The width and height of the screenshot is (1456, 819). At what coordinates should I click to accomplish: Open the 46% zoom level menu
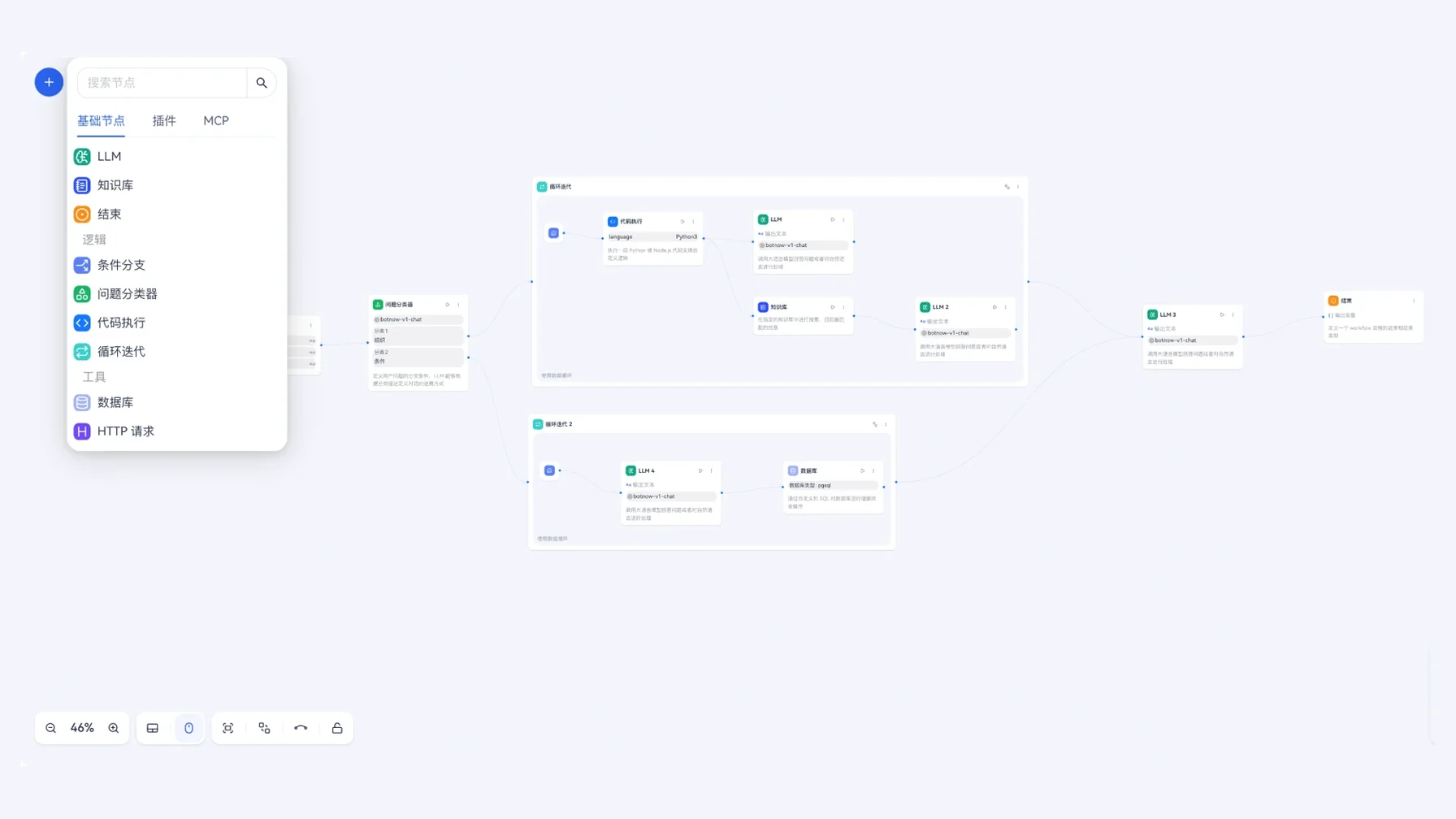point(82,728)
